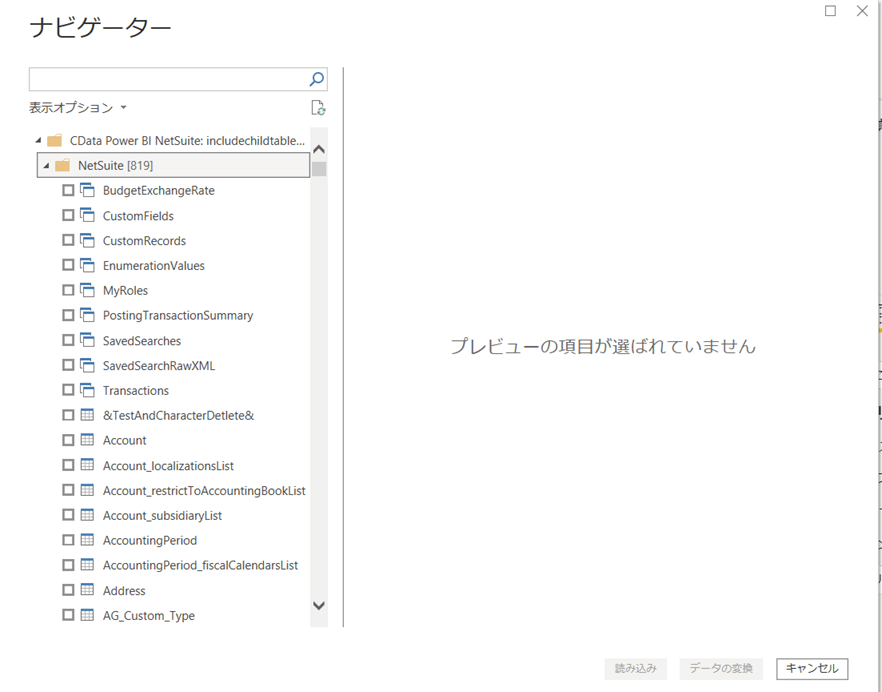Tick the AG_Custom_Type checkbox

68,615
